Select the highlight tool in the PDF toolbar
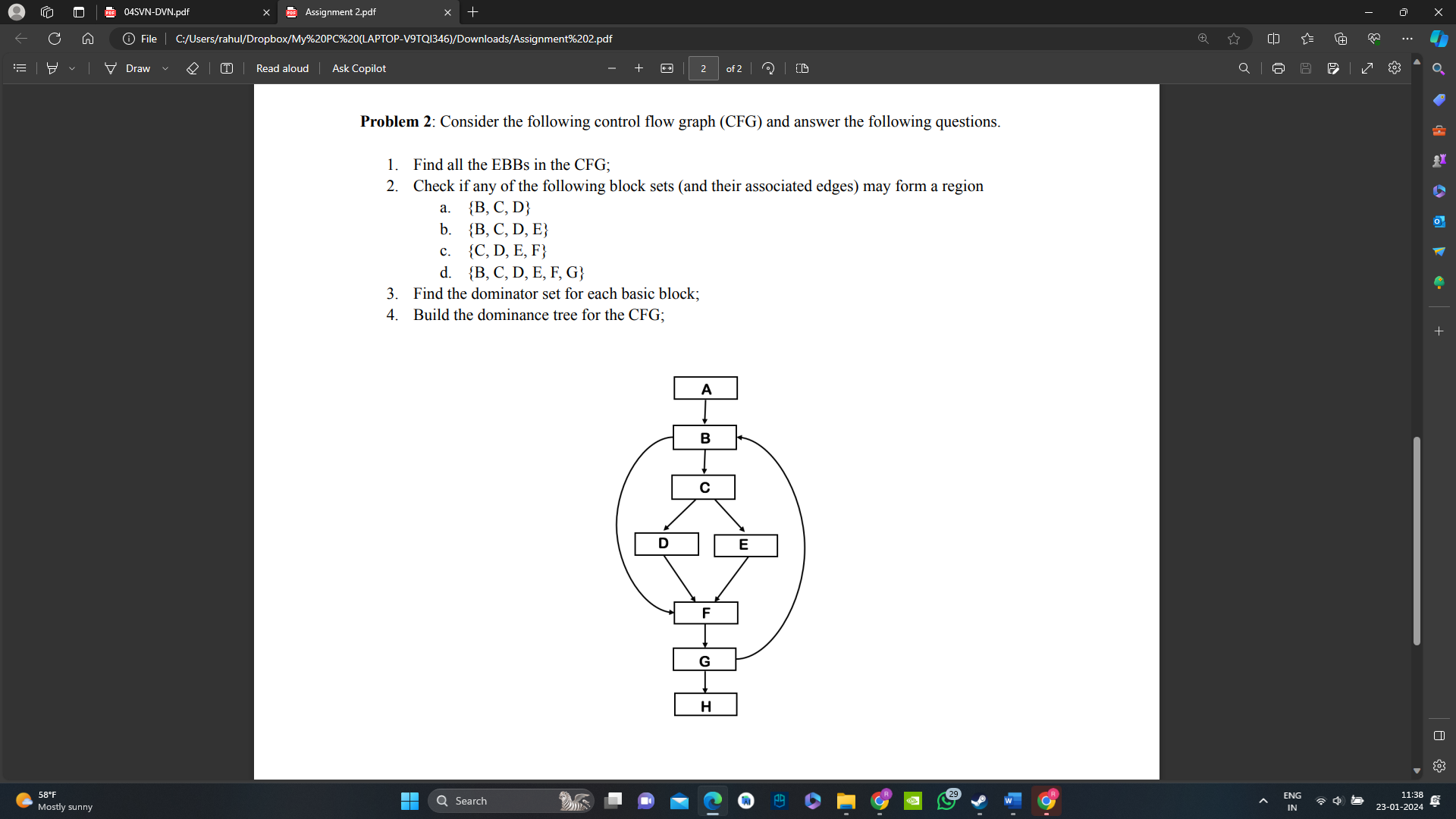Viewport: 1456px width, 819px height. (51, 68)
